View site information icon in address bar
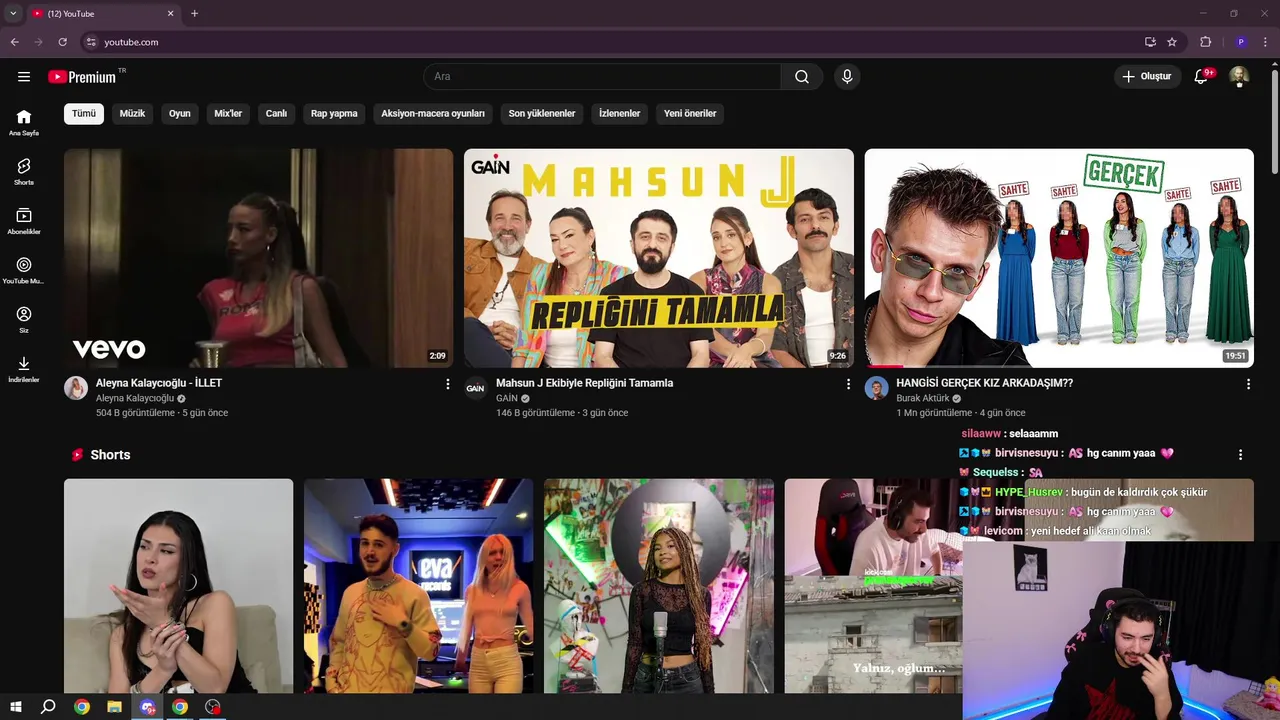 point(91,42)
